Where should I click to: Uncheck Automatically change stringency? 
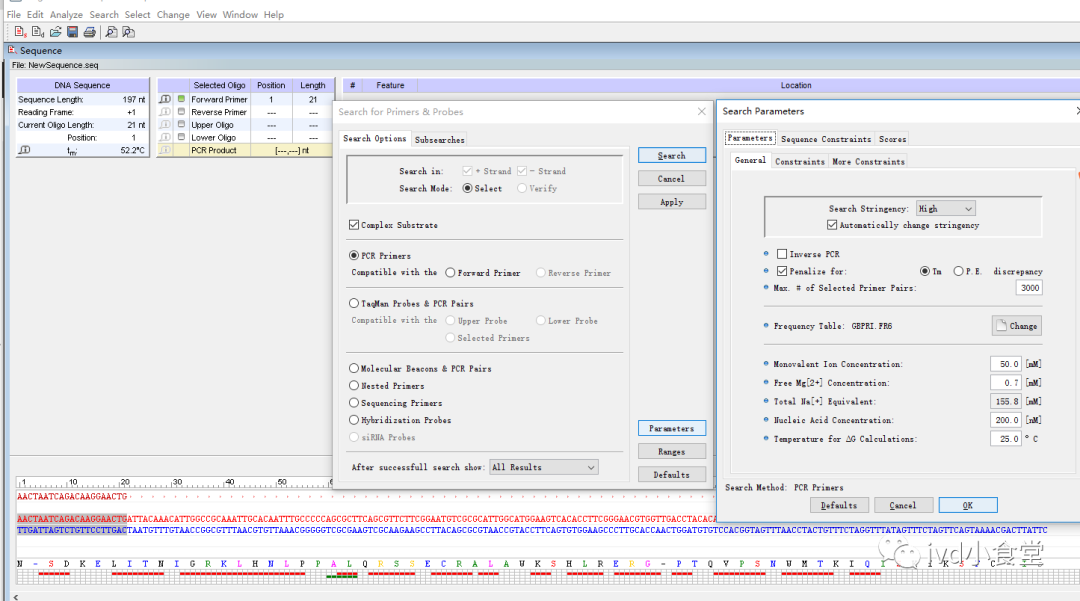tap(832, 225)
